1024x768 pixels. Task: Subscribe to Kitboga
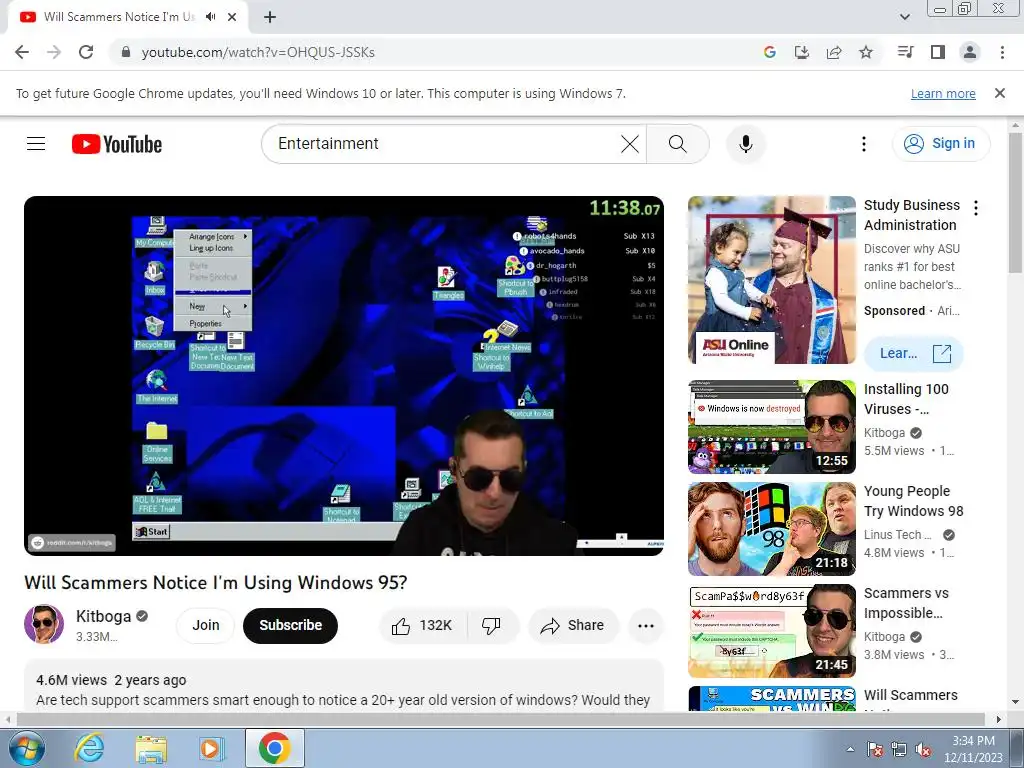click(291, 625)
